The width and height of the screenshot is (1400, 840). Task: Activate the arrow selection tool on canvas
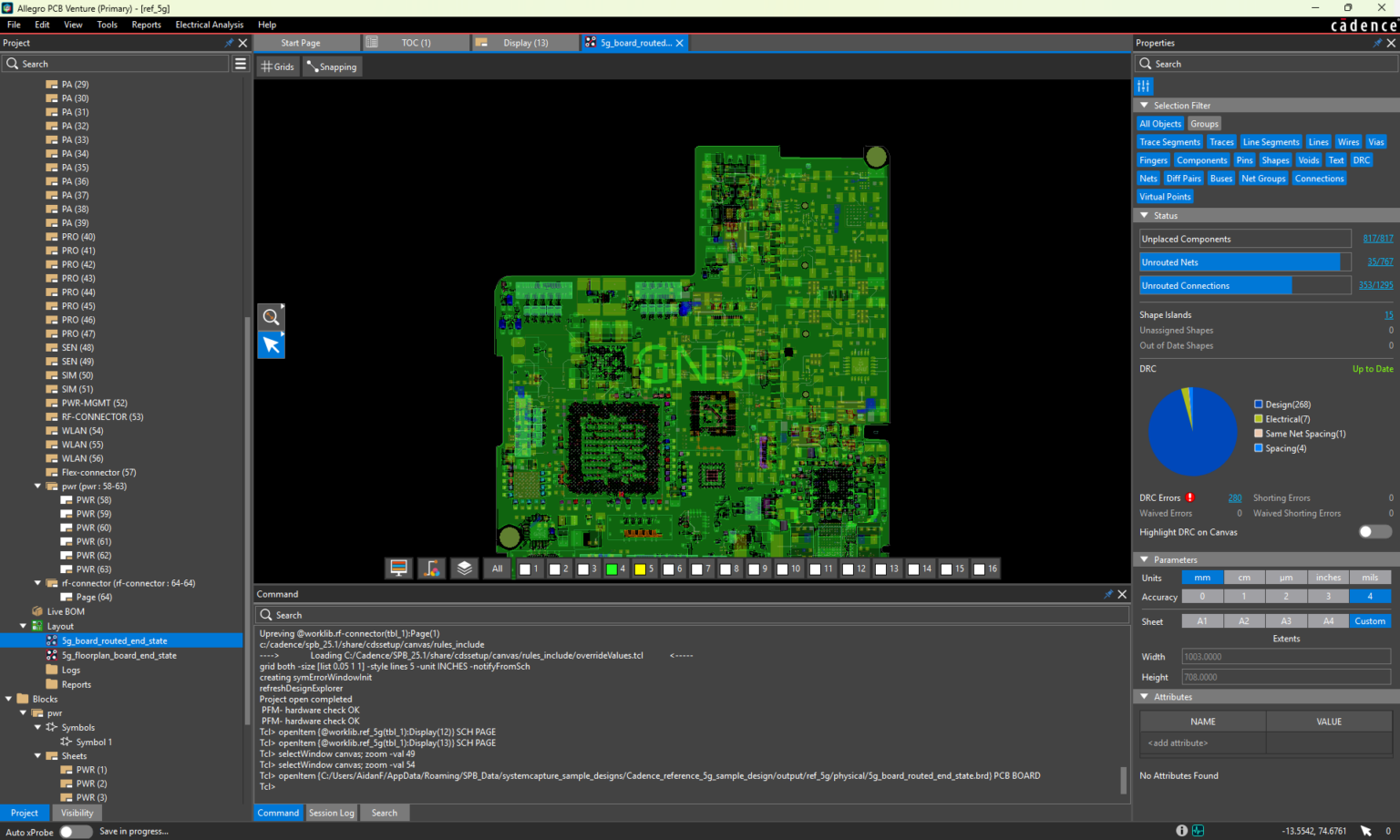coord(271,345)
